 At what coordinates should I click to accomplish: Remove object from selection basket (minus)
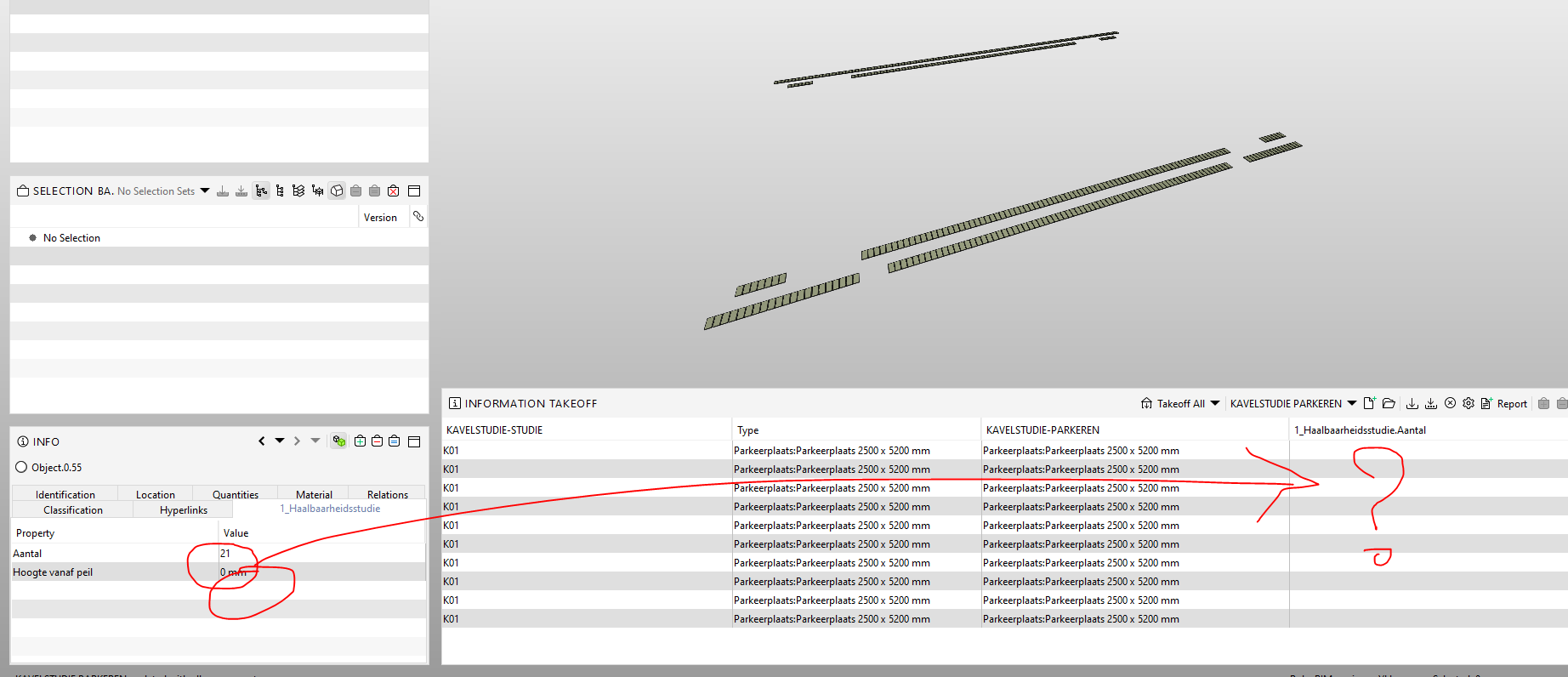(x=377, y=441)
